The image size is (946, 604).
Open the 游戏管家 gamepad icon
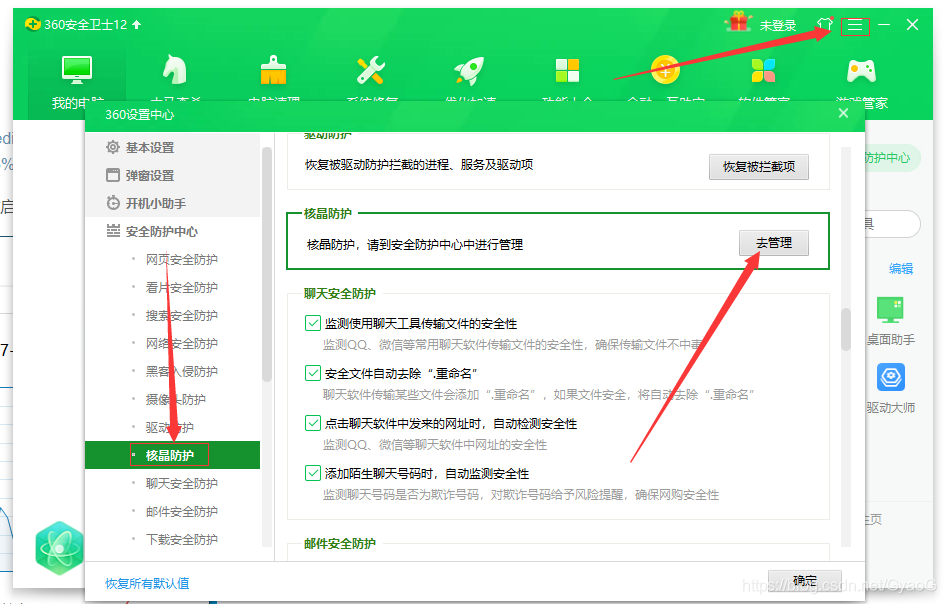click(x=862, y=71)
